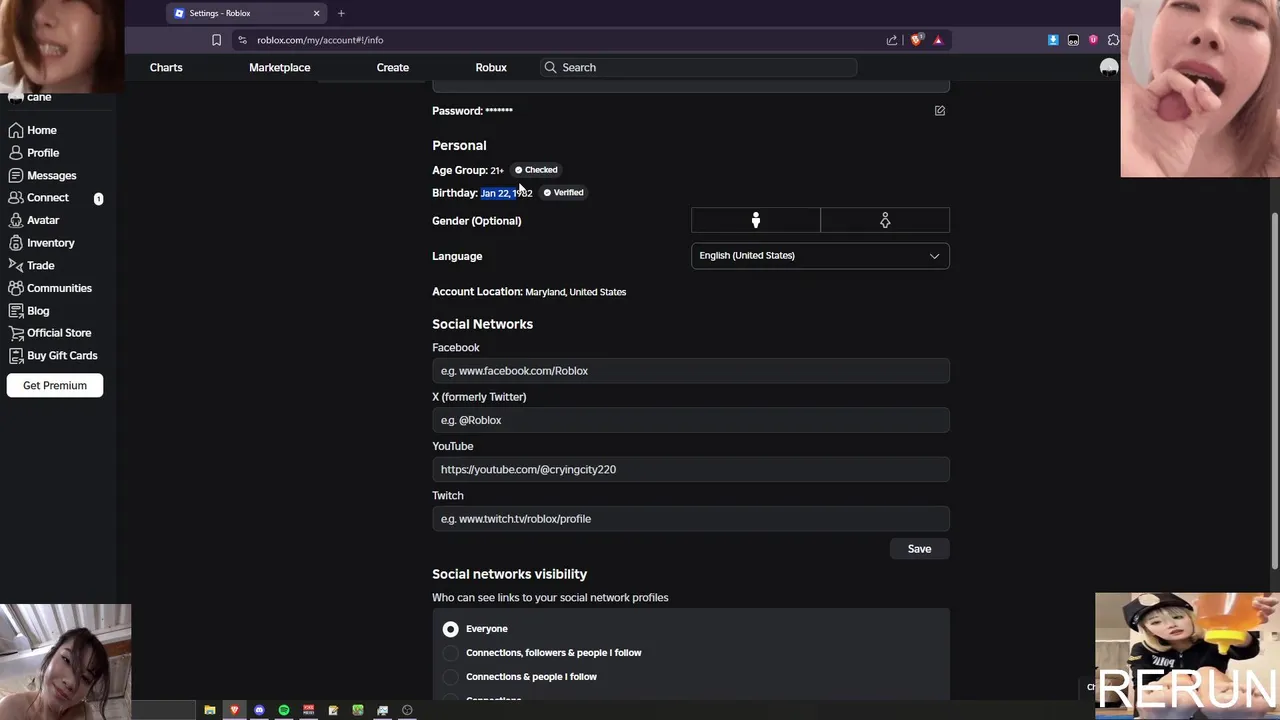Select the male gender icon
Viewport: 1280px width, 720px height.
[x=756, y=220]
